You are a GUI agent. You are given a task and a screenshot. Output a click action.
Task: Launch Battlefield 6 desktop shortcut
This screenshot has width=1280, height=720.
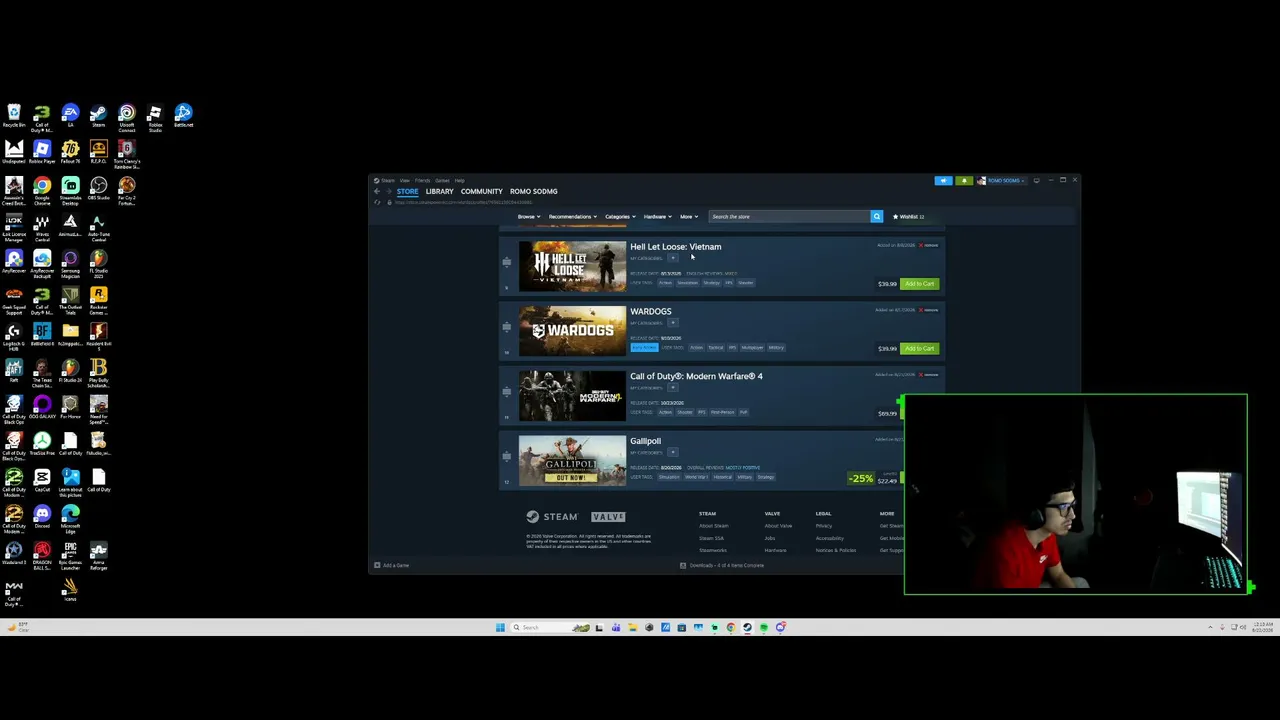(x=42, y=335)
